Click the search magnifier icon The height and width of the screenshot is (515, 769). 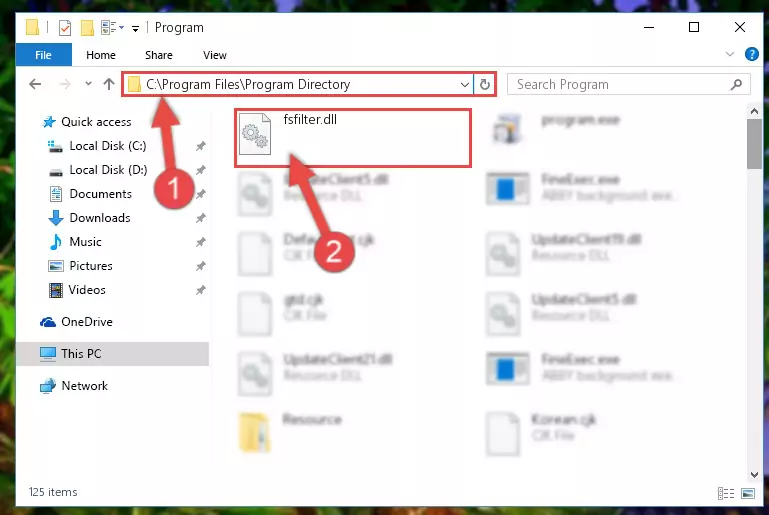736,84
